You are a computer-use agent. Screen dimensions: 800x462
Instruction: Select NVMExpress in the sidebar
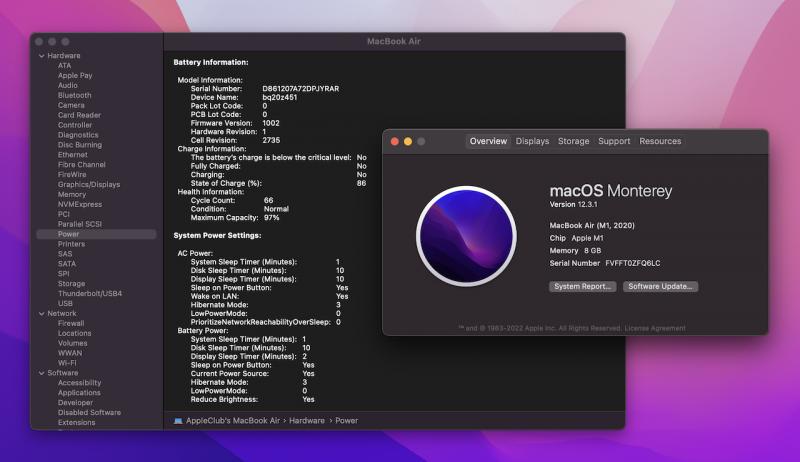pos(80,204)
